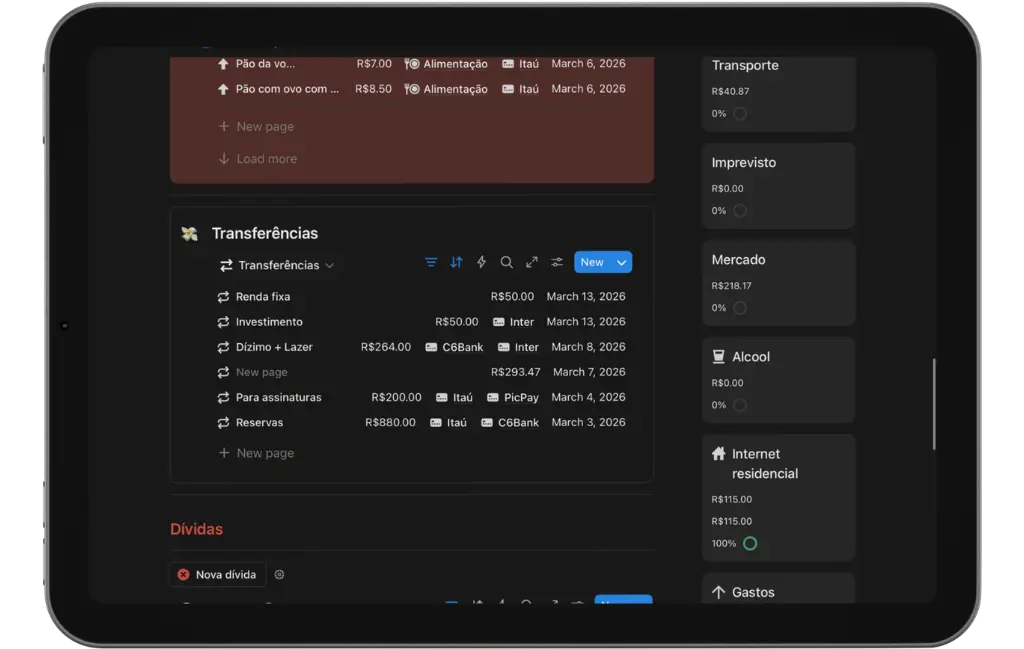This screenshot has width=1024, height=649.
Task: Click the March 13, 2026 date on Renda fixa
Action: [x=586, y=297]
